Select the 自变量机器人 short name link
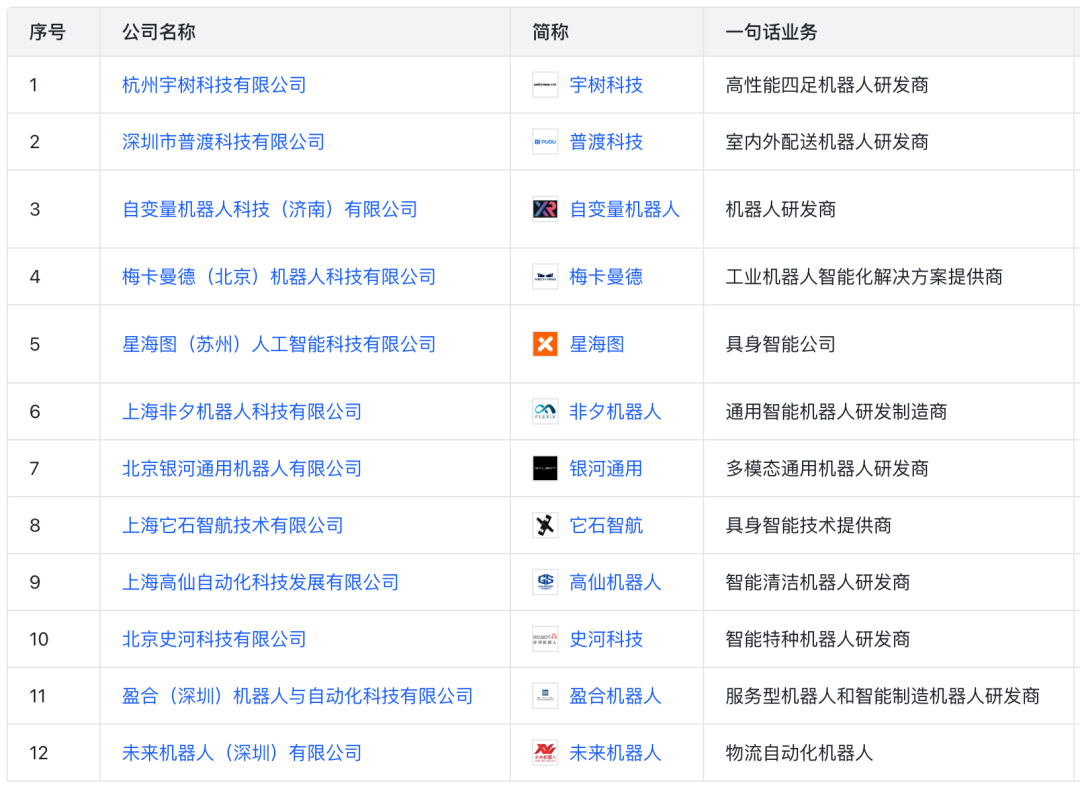The image size is (1080, 791). pyautogui.click(x=625, y=209)
